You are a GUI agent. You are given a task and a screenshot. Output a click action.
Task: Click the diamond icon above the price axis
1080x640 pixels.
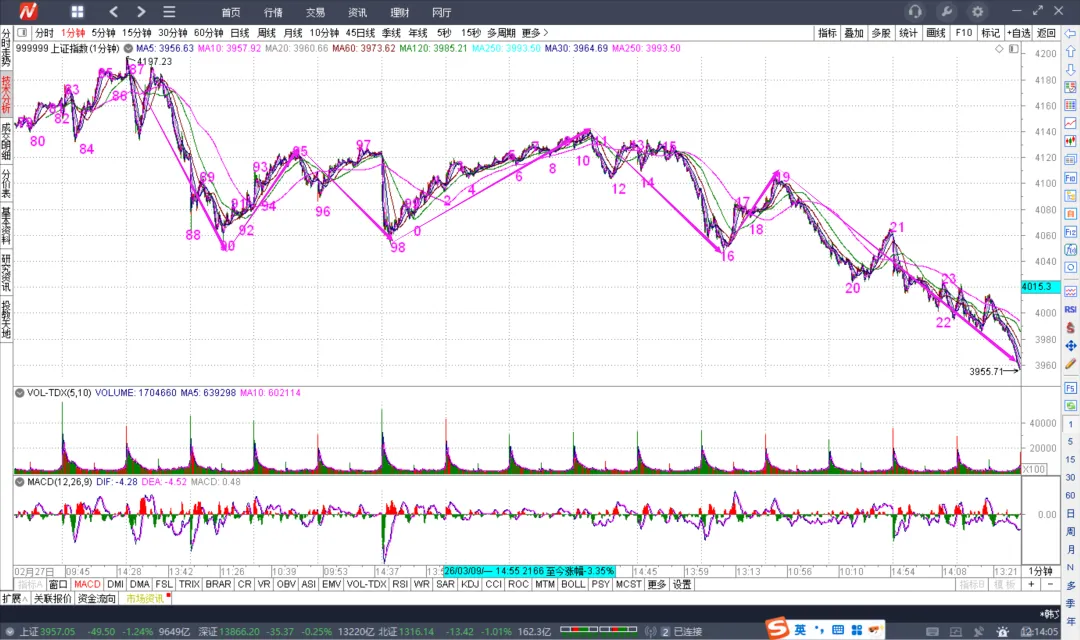[x=999, y=49]
